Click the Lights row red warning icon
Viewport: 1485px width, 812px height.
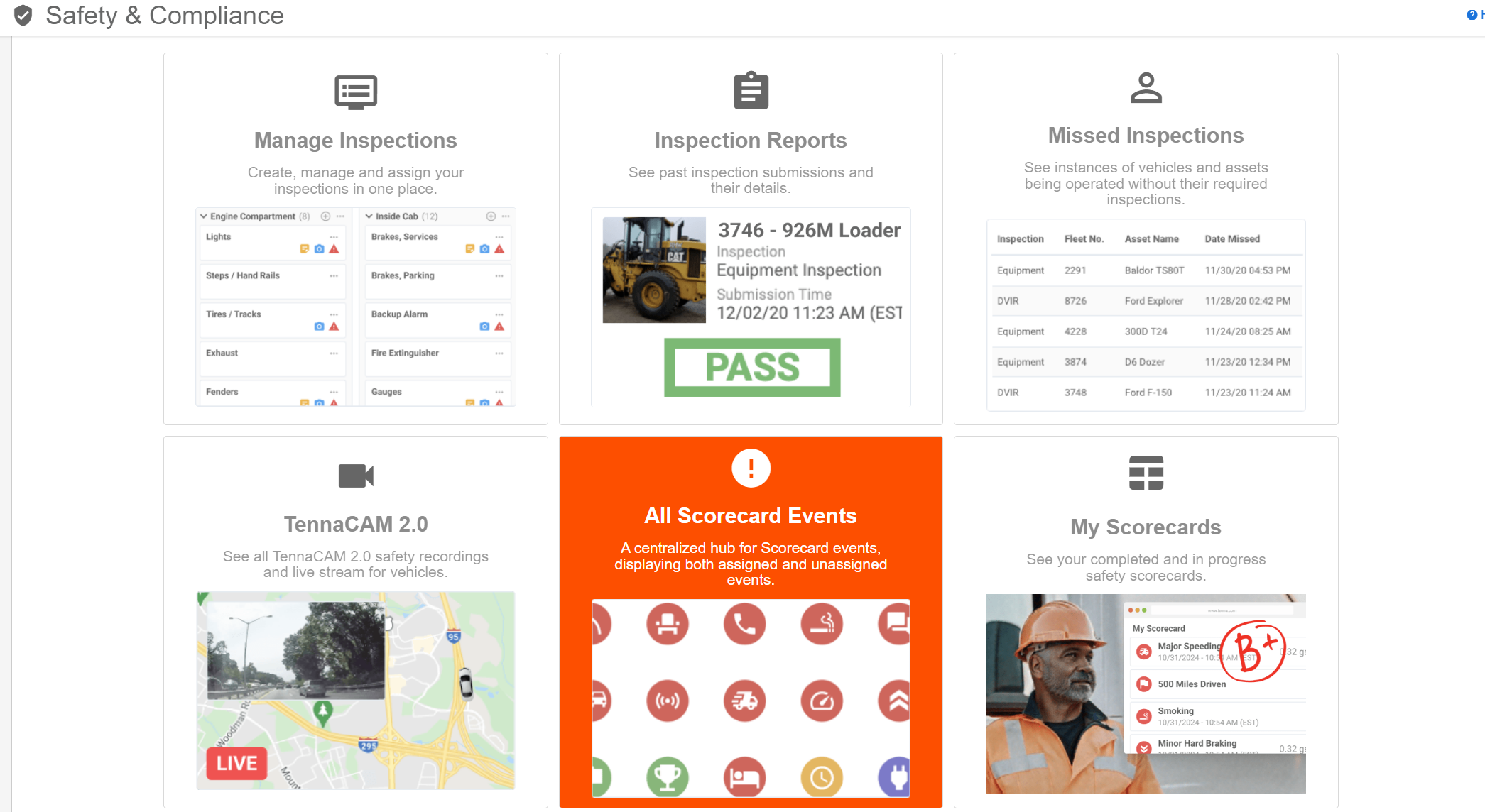coord(334,249)
